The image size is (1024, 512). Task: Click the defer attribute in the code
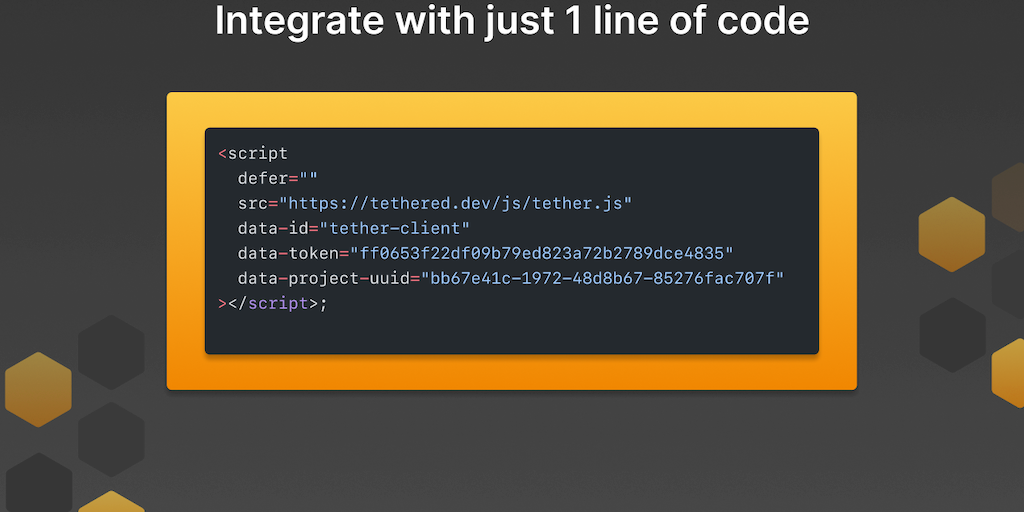263,178
